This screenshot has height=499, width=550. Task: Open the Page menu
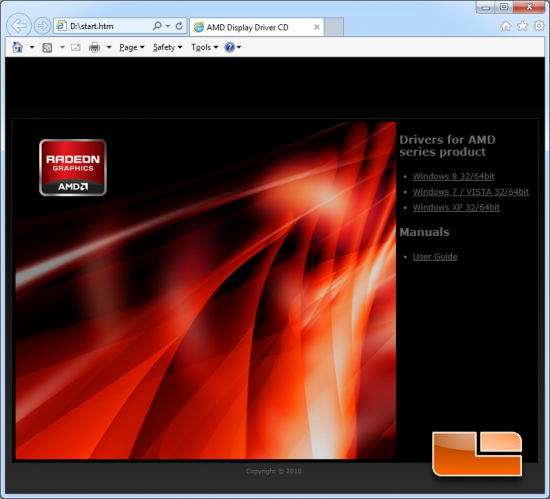coord(132,47)
